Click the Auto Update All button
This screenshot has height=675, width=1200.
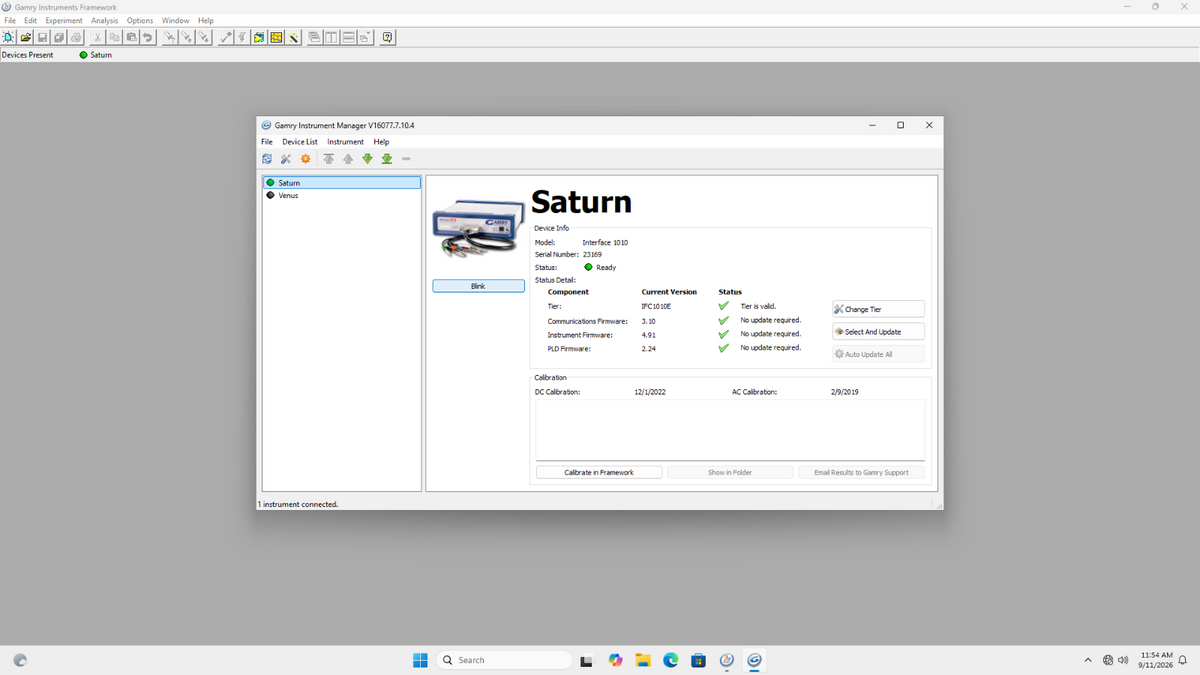tap(878, 355)
